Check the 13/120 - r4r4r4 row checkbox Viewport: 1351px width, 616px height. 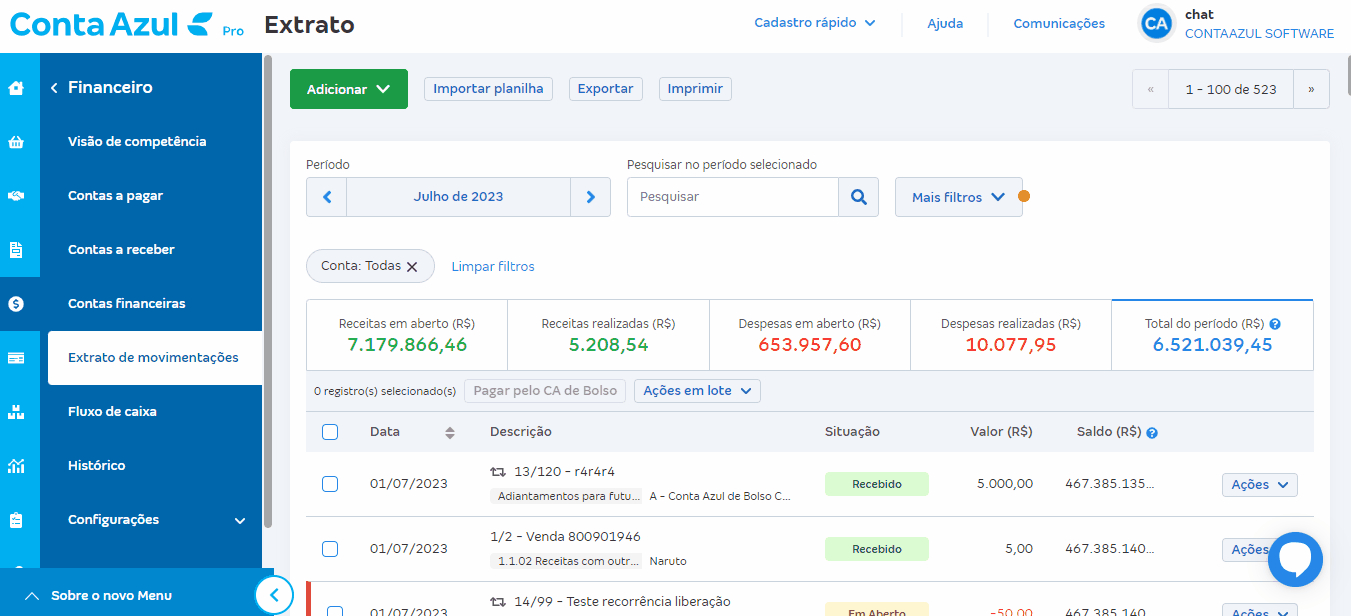coord(330,484)
